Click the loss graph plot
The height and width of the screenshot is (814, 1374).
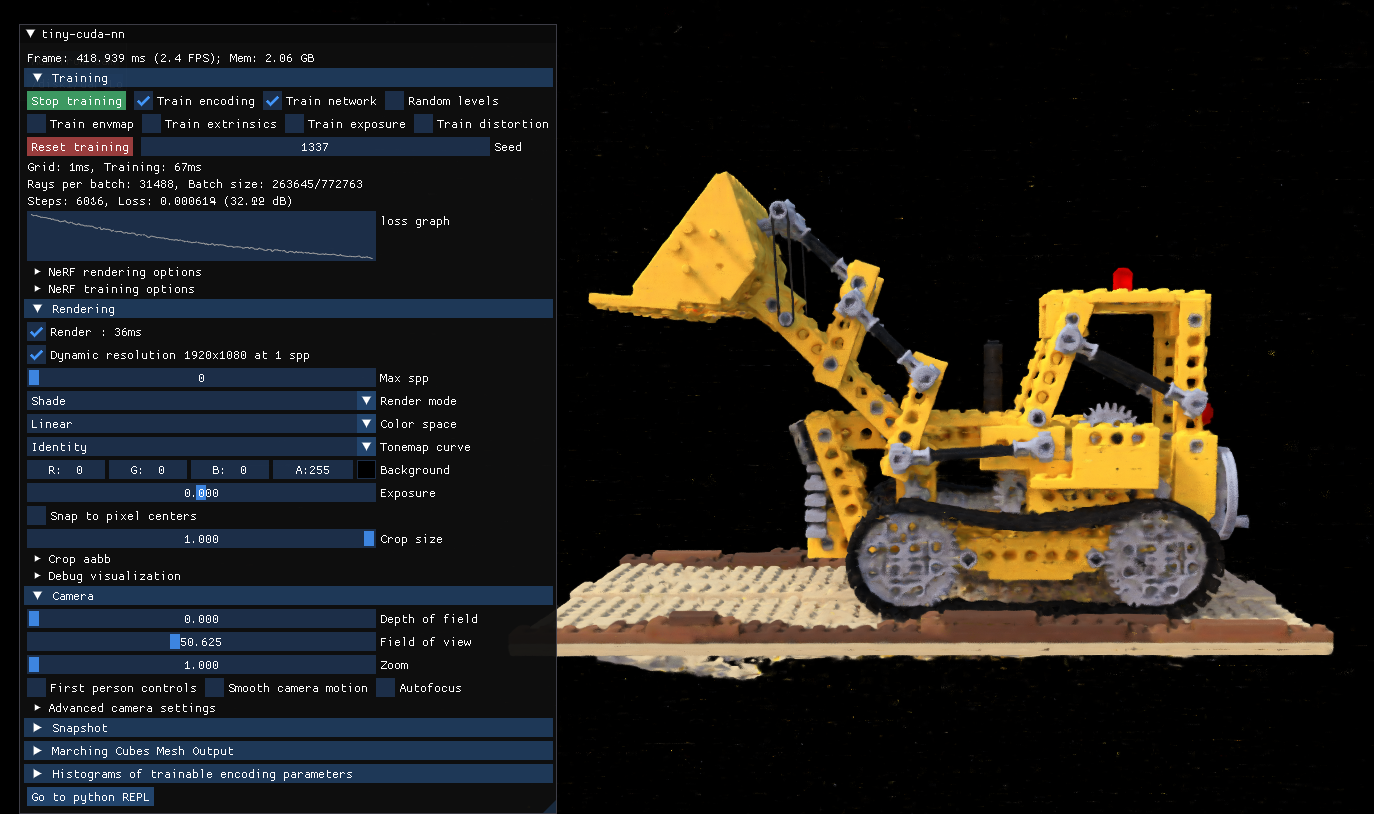tap(201, 237)
